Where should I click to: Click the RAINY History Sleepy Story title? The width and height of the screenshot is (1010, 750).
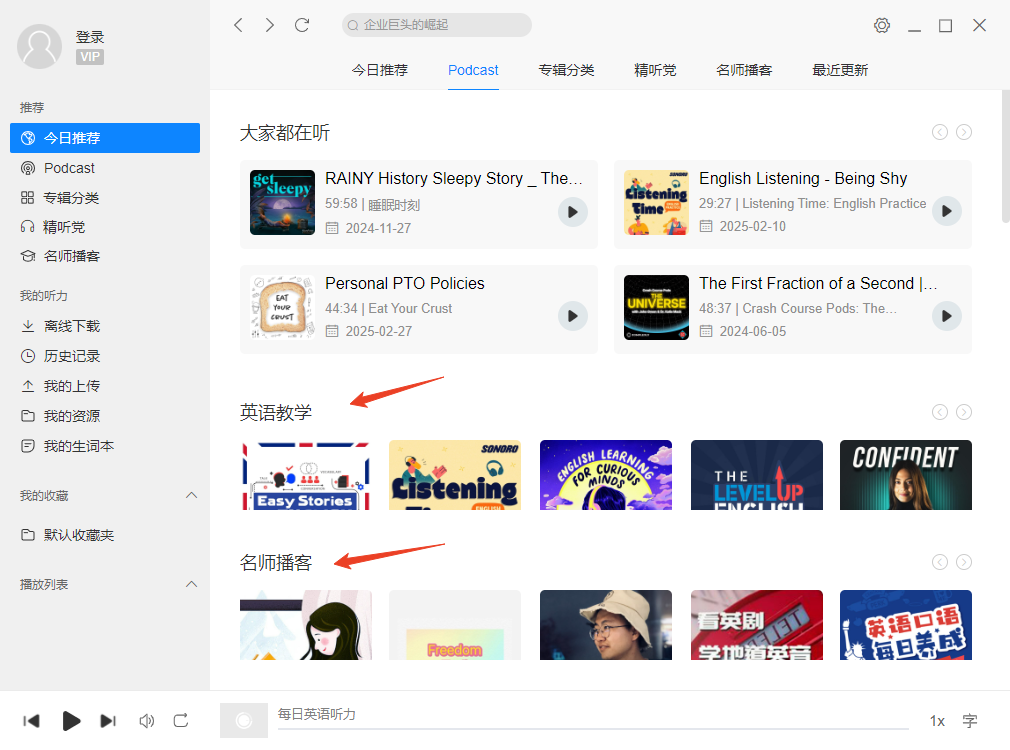click(453, 178)
